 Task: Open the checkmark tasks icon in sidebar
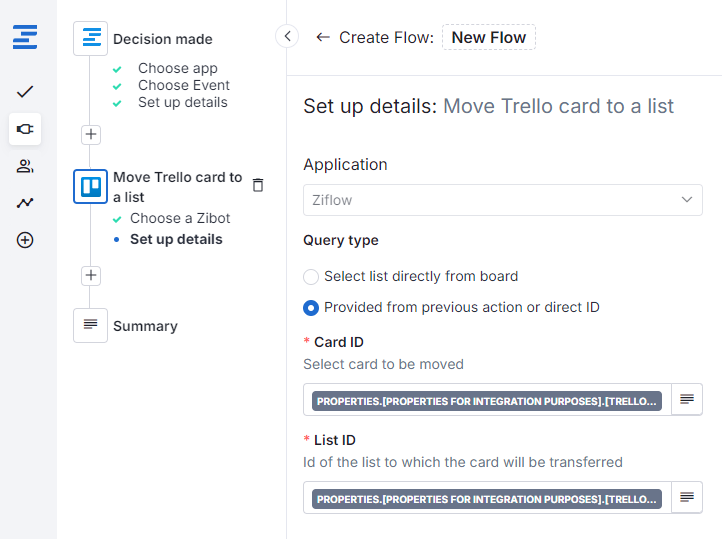(25, 92)
